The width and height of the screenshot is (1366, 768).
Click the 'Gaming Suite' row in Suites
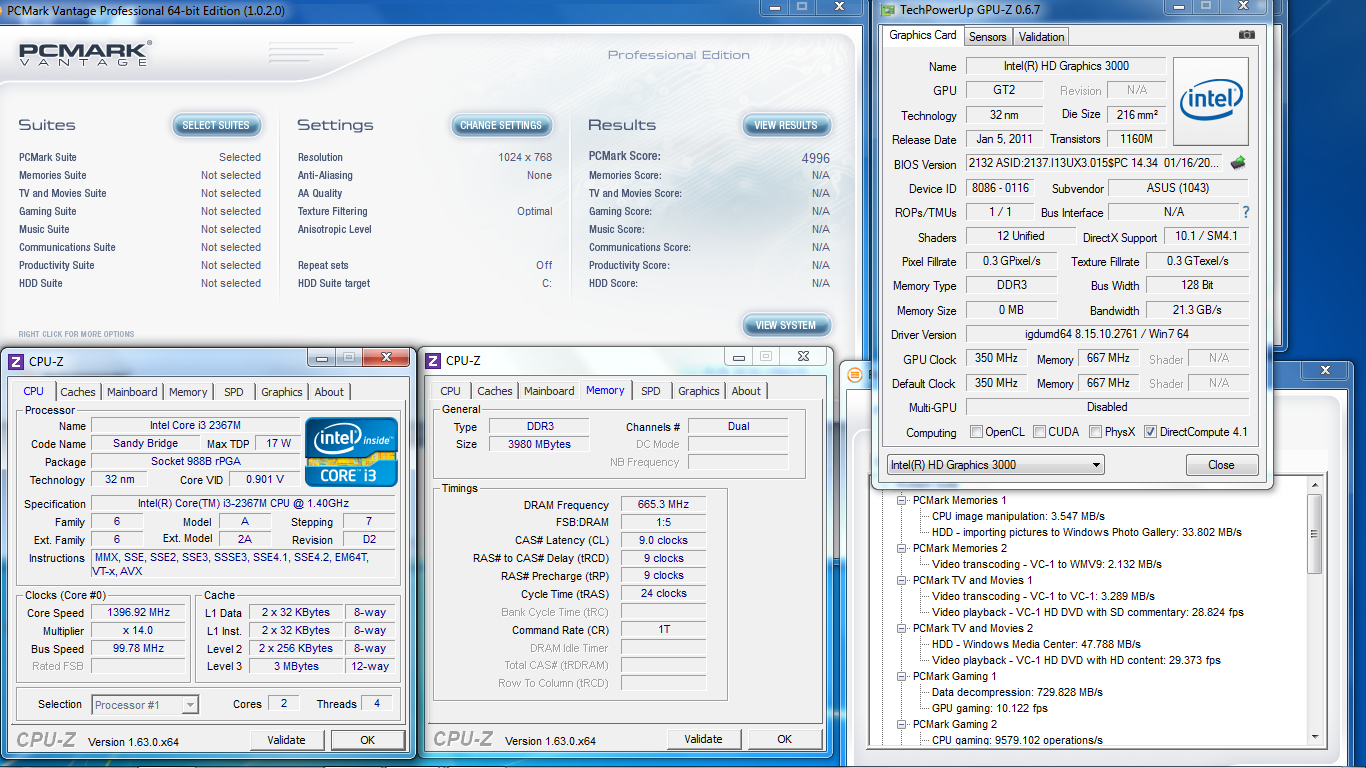point(140,211)
